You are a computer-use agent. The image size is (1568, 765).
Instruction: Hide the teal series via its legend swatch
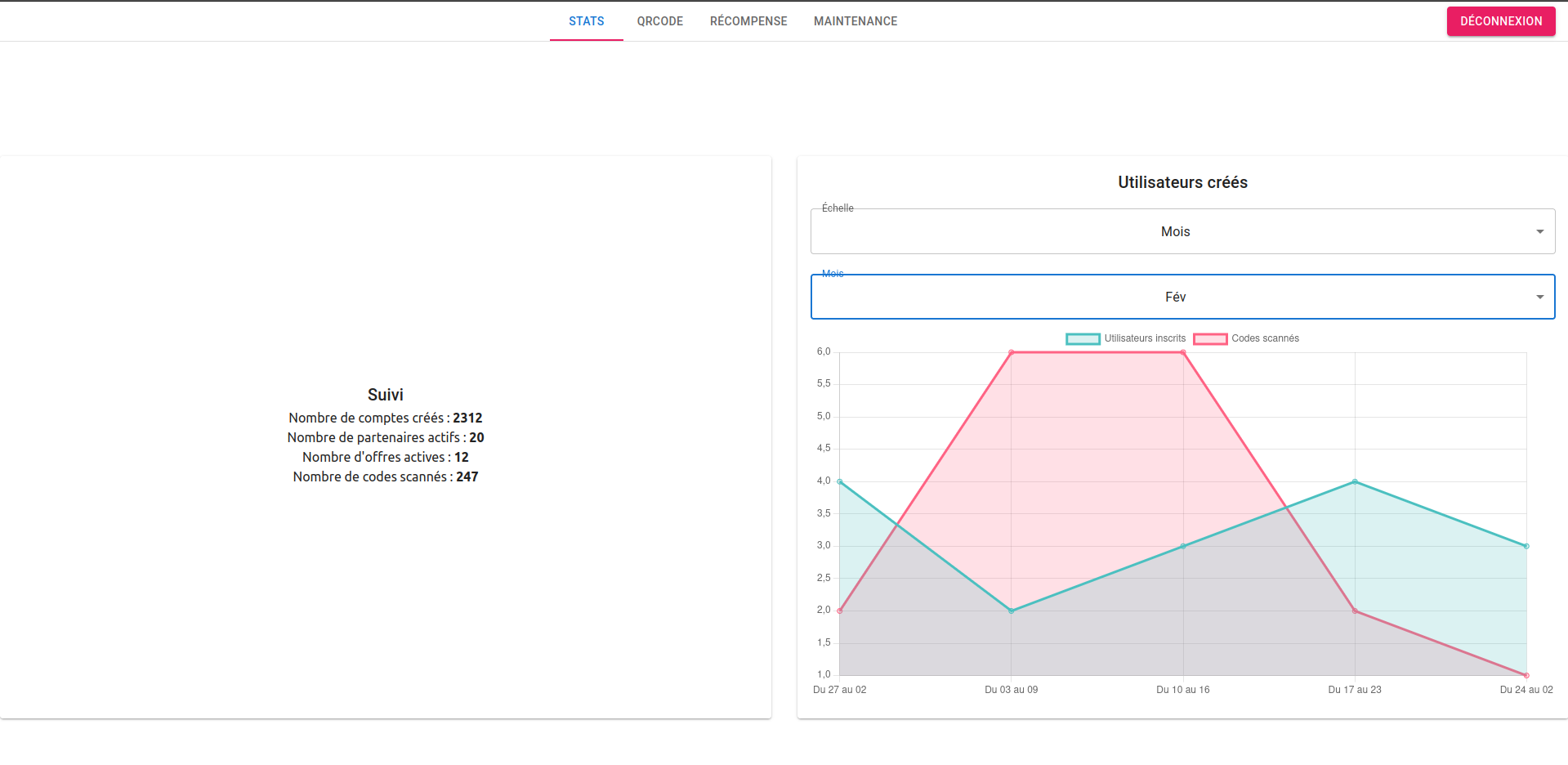pos(1082,338)
